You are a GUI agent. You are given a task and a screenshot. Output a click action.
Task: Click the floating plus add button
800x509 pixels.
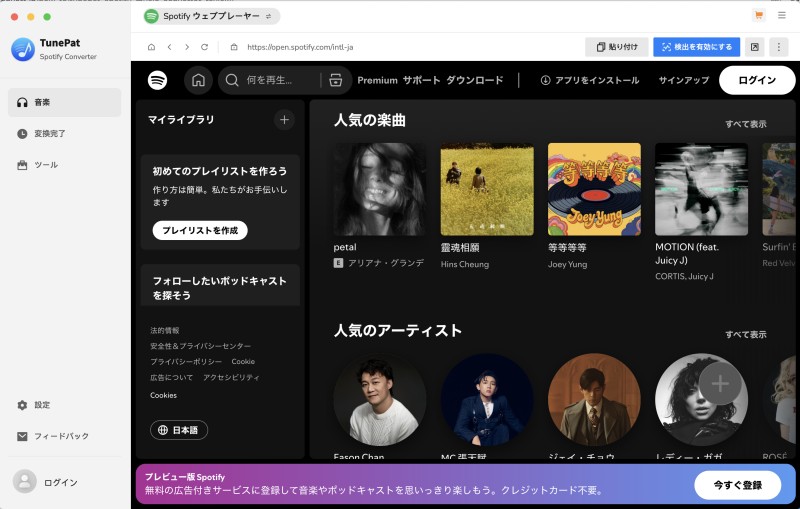[x=720, y=384]
